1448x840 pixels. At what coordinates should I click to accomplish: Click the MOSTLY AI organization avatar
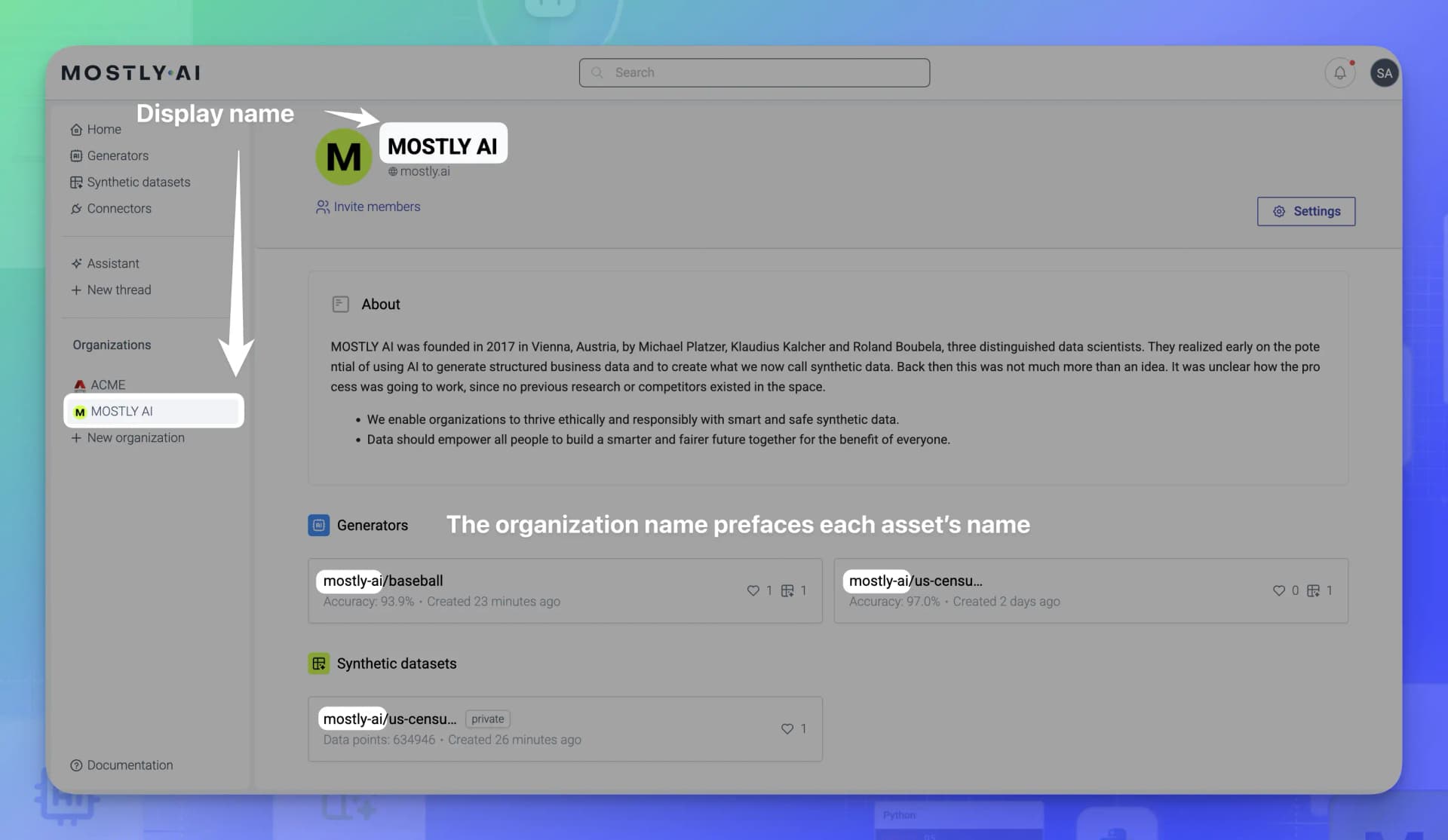click(344, 156)
